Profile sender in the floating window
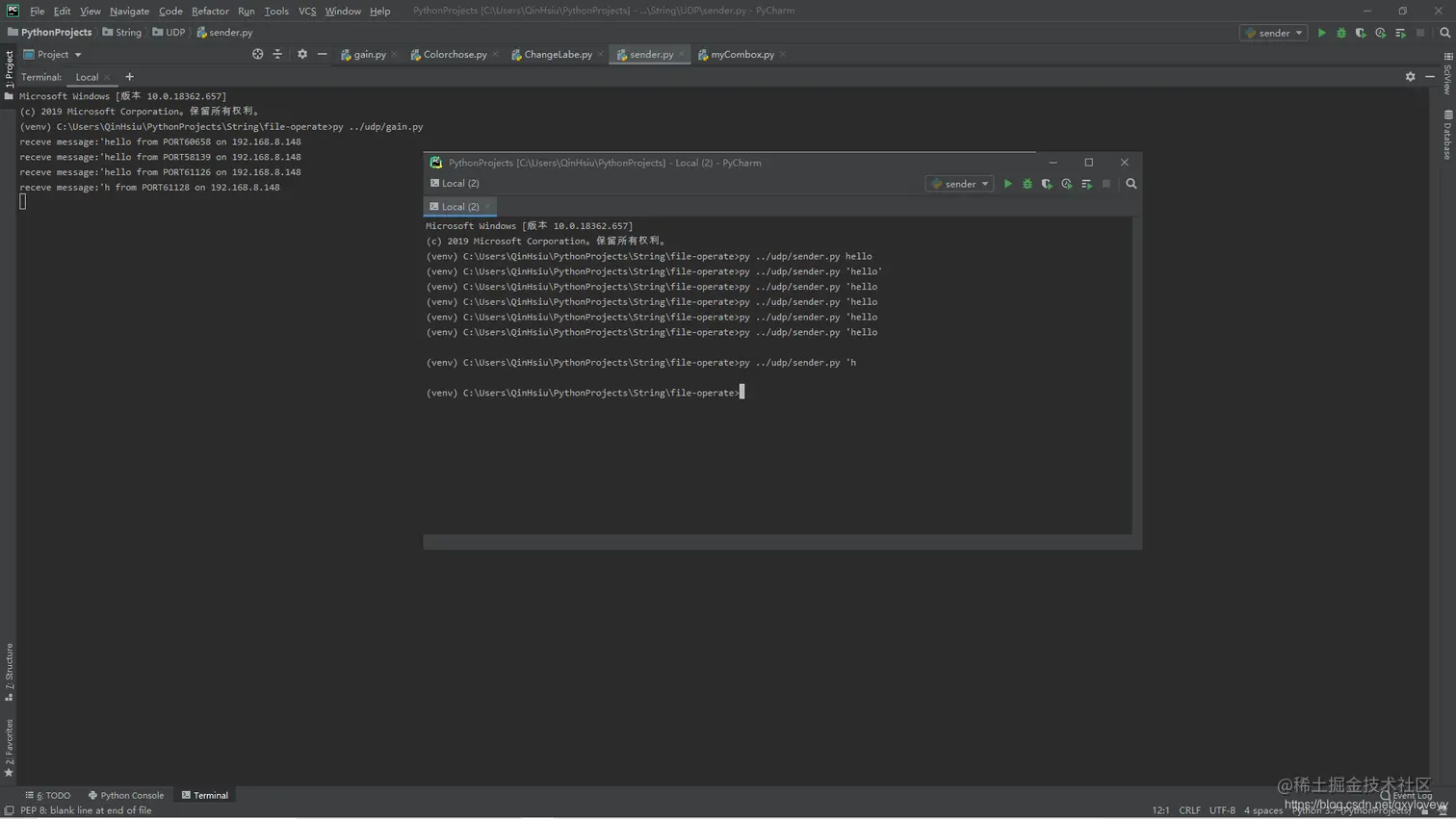1456x819 pixels. click(1067, 184)
